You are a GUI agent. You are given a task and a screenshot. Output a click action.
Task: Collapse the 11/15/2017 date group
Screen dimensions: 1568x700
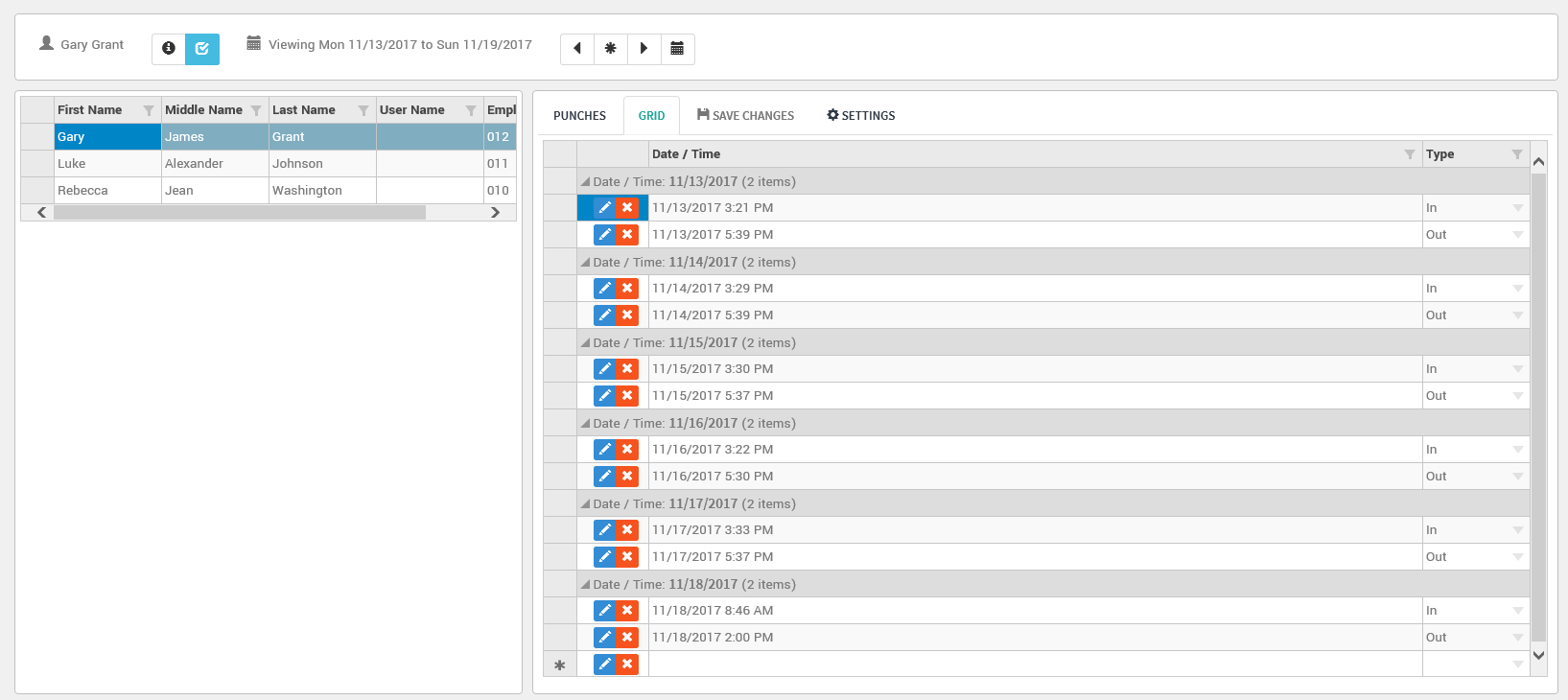click(x=585, y=342)
